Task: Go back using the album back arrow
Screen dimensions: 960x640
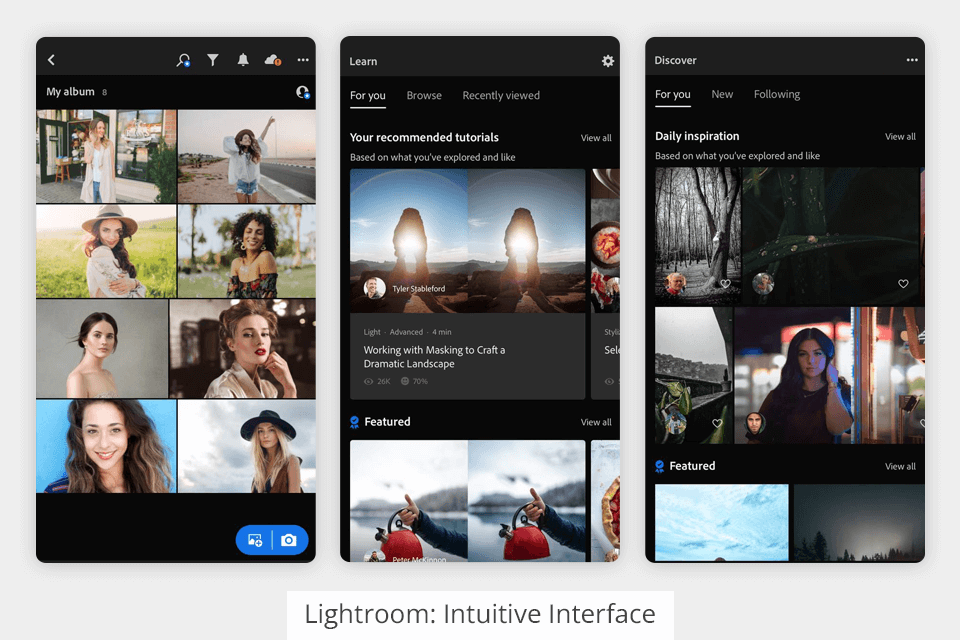Action: point(51,59)
